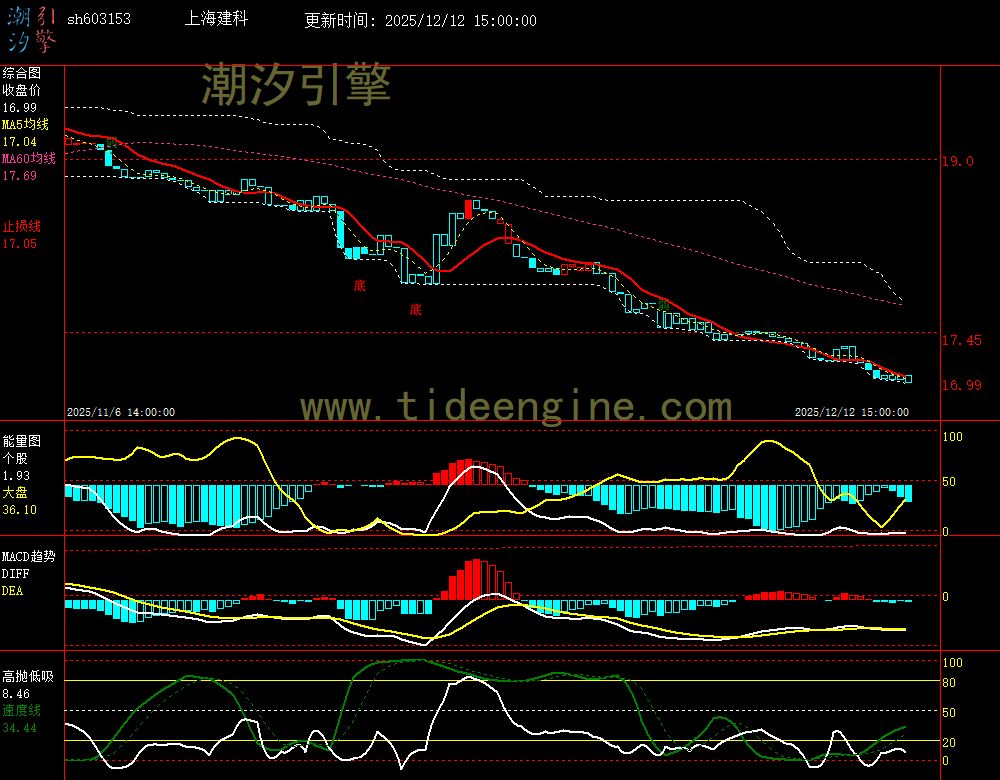Click the solid red candlestick at the price peak

coord(468,208)
